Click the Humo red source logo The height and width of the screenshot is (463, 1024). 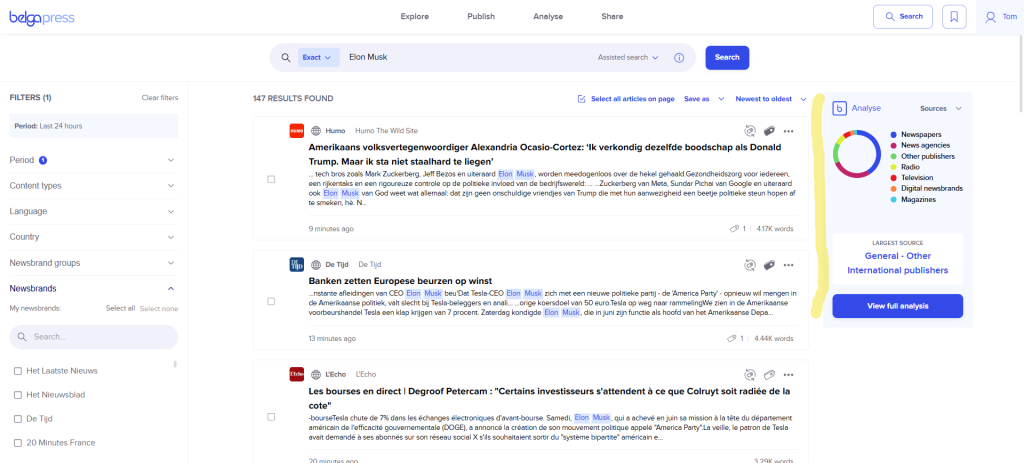(x=296, y=131)
